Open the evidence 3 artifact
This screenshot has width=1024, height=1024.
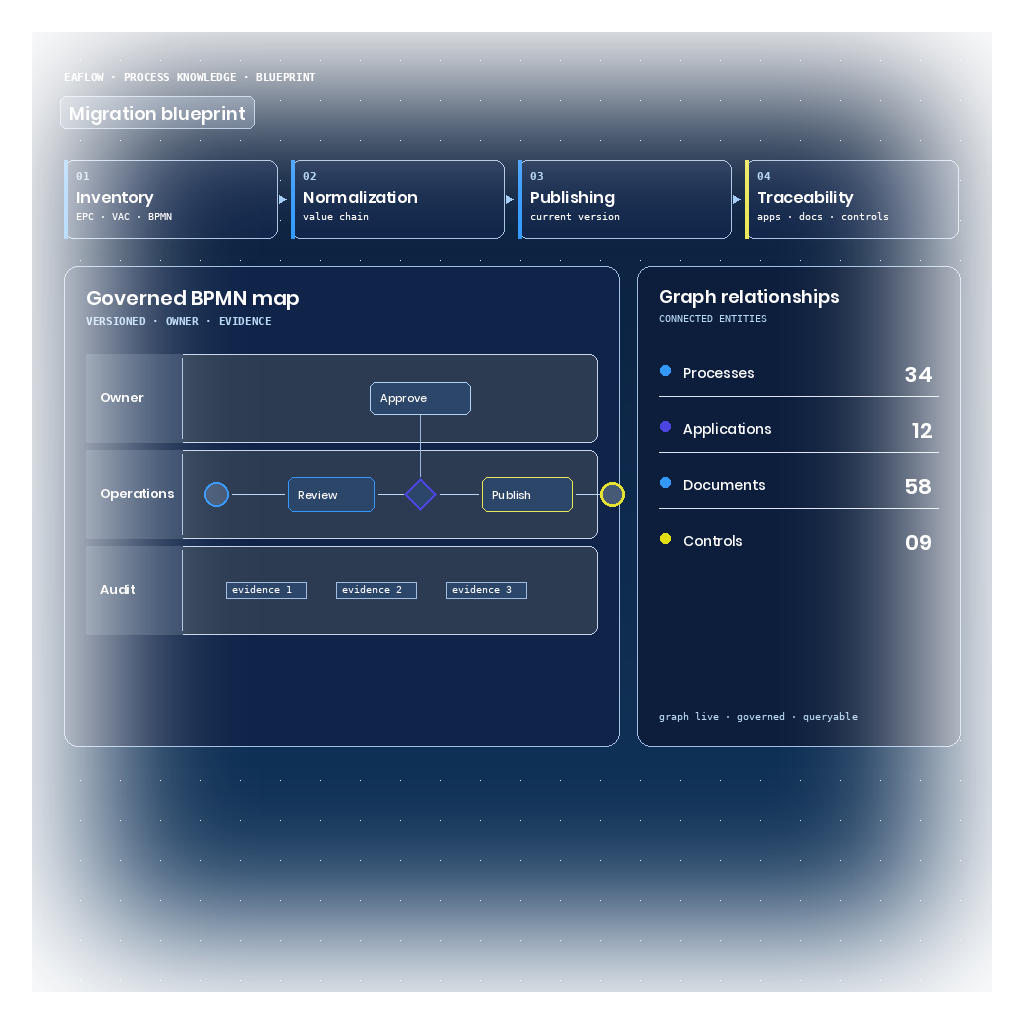click(x=487, y=590)
